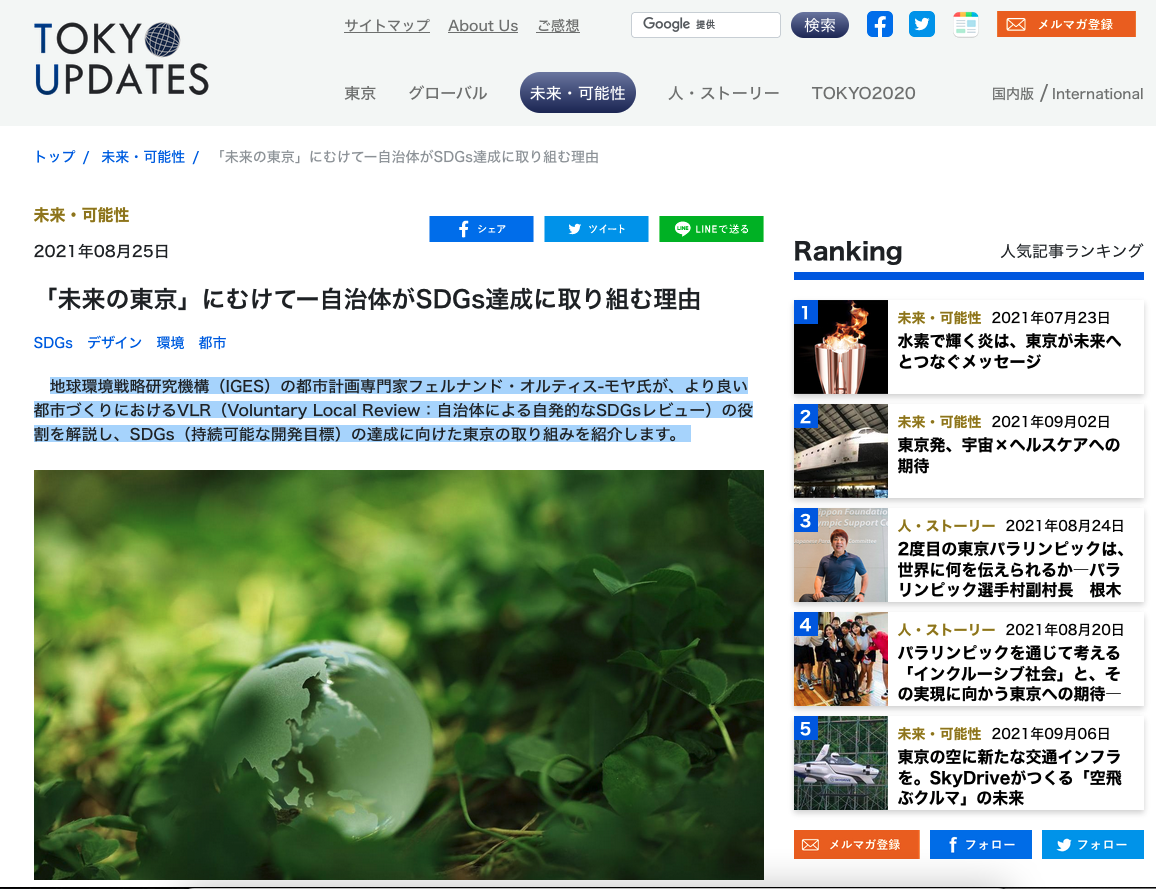Open the Facebook icon in the header
The height and width of the screenshot is (889, 1156).
click(x=880, y=24)
